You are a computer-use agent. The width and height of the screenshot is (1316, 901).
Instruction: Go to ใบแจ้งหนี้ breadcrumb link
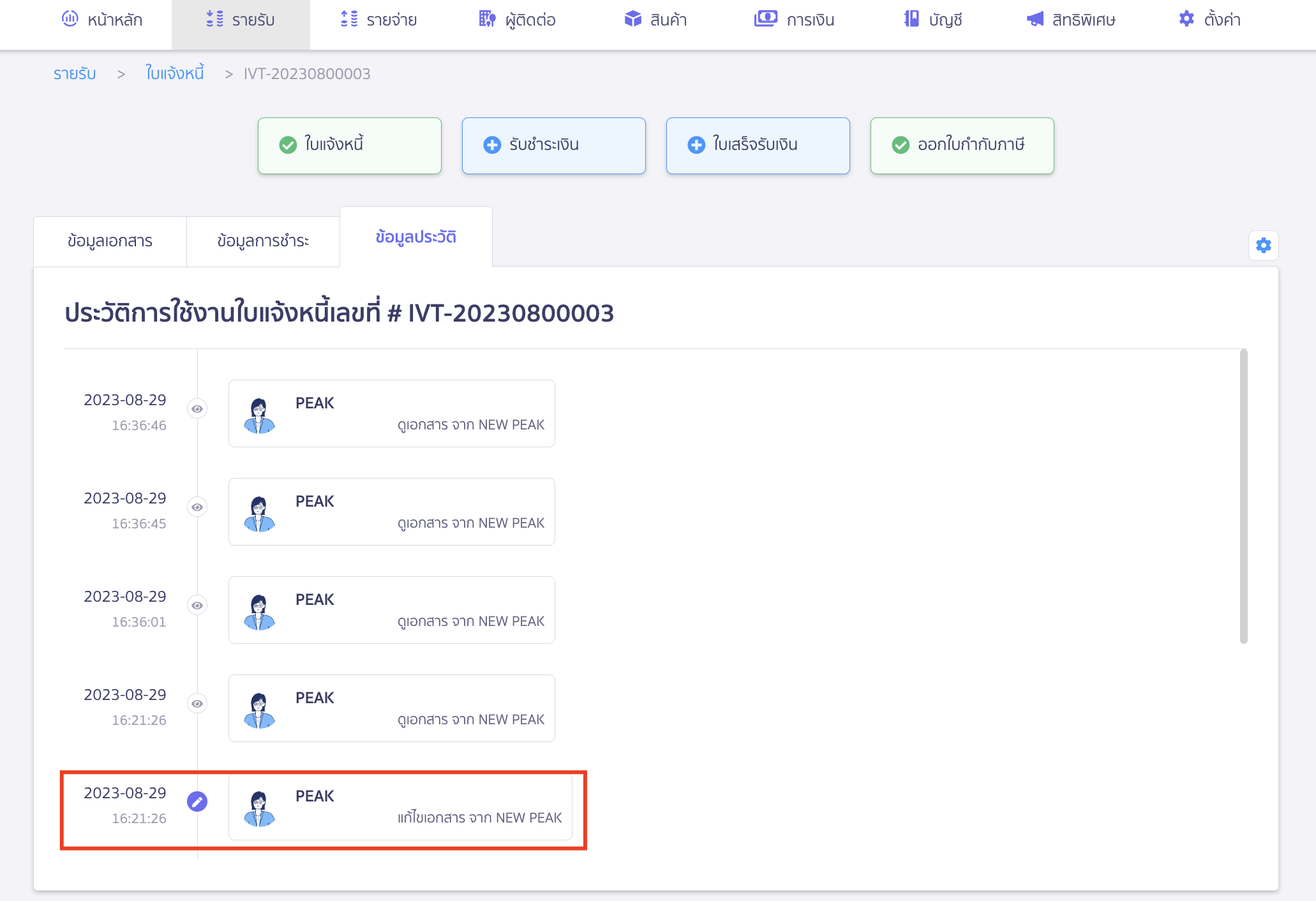pyautogui.click(x=175, y=73)
